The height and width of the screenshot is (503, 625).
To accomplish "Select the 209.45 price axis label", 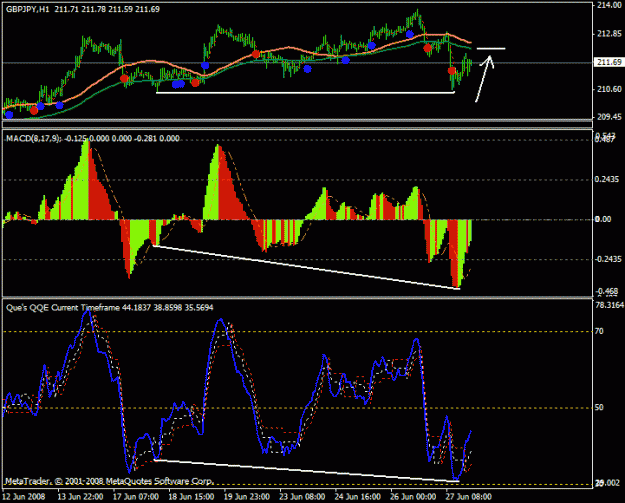I will click(609, 118).
